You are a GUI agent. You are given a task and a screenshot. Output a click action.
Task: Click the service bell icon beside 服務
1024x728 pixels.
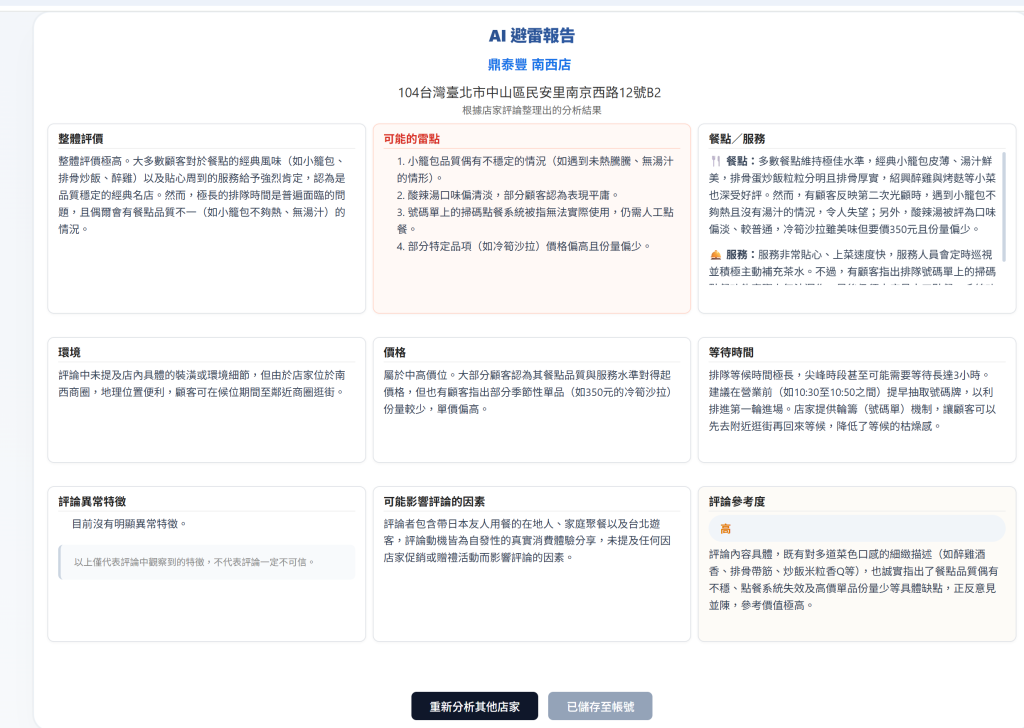pos(716,255)
